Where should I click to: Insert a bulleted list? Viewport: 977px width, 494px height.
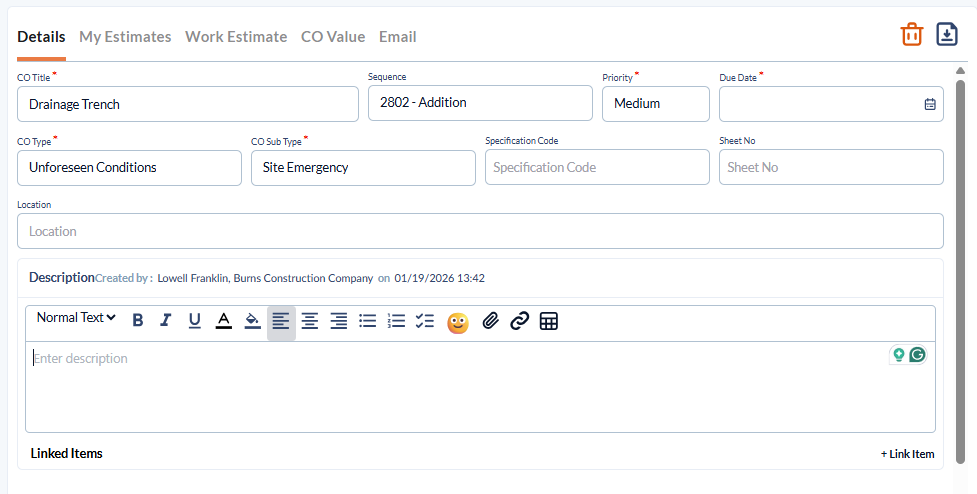[368, 321]
